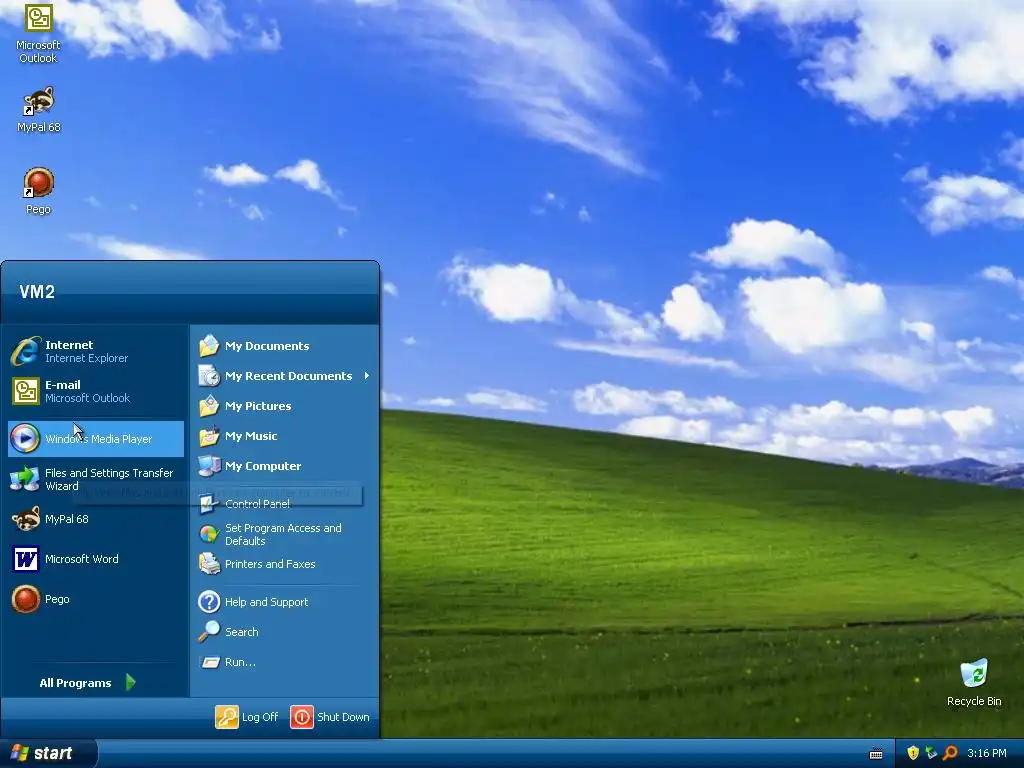Launch Pego from Start menu list
The image size is (1024, 768).
[x=96, y=599]
